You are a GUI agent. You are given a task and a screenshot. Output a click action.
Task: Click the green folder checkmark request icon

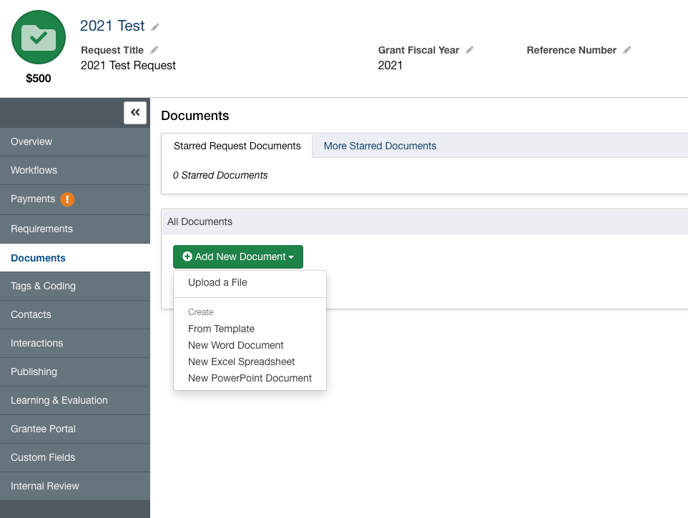[x=39, y=37]
